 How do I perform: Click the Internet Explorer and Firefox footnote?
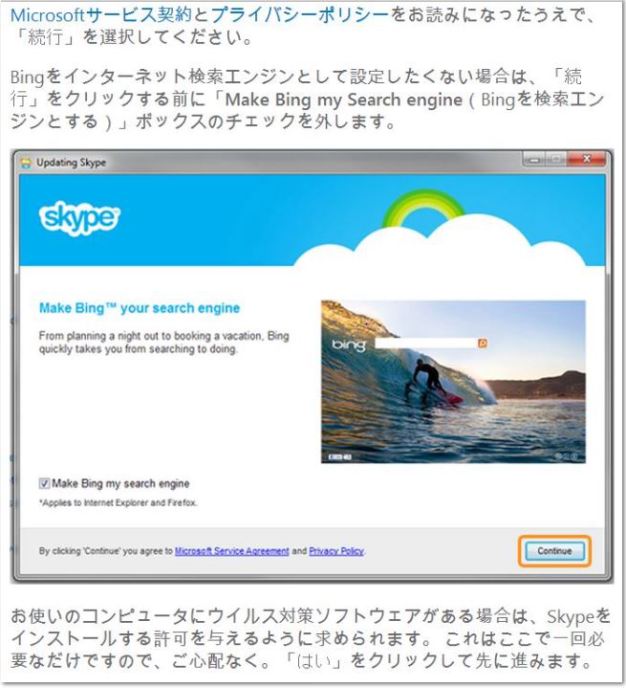click(118, 503)
